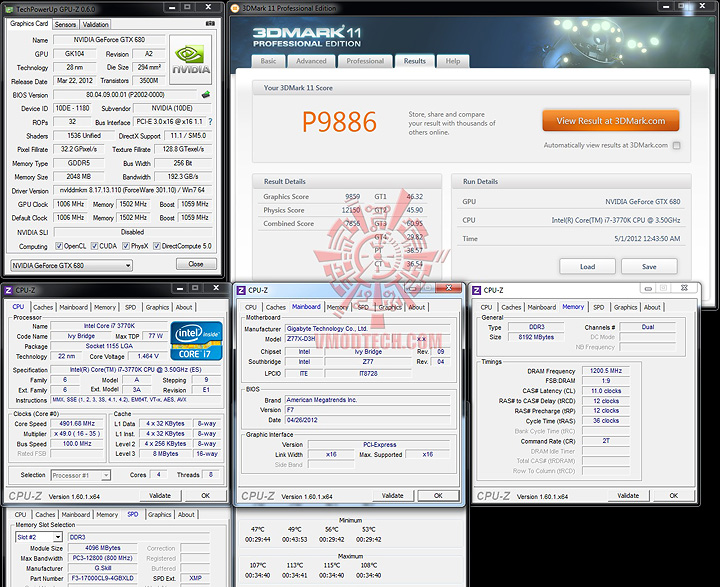
Task: Click the Graphics Score 9859 value
Action: point(353,197)
